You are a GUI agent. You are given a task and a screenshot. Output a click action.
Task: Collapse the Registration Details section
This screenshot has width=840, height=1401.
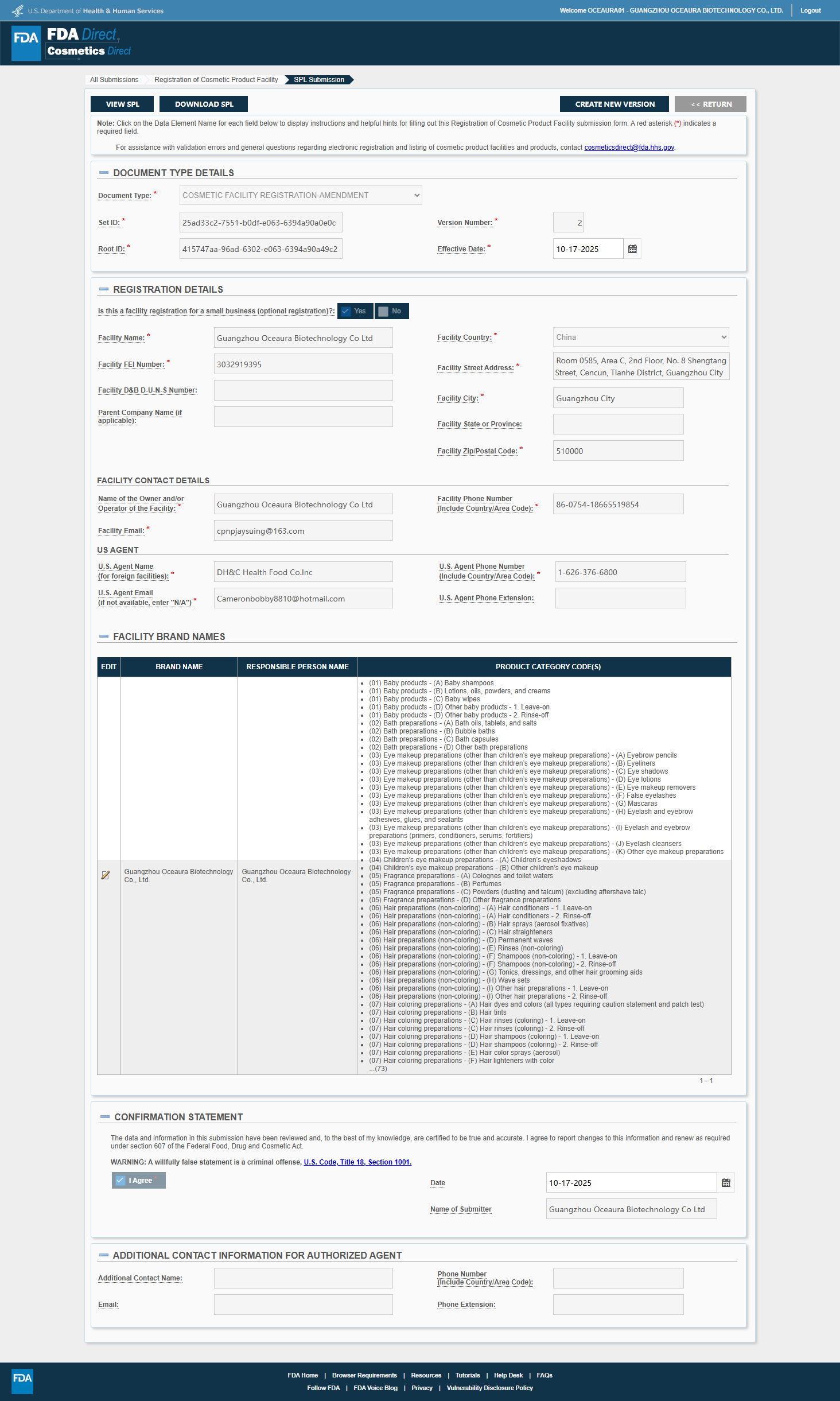104,289
